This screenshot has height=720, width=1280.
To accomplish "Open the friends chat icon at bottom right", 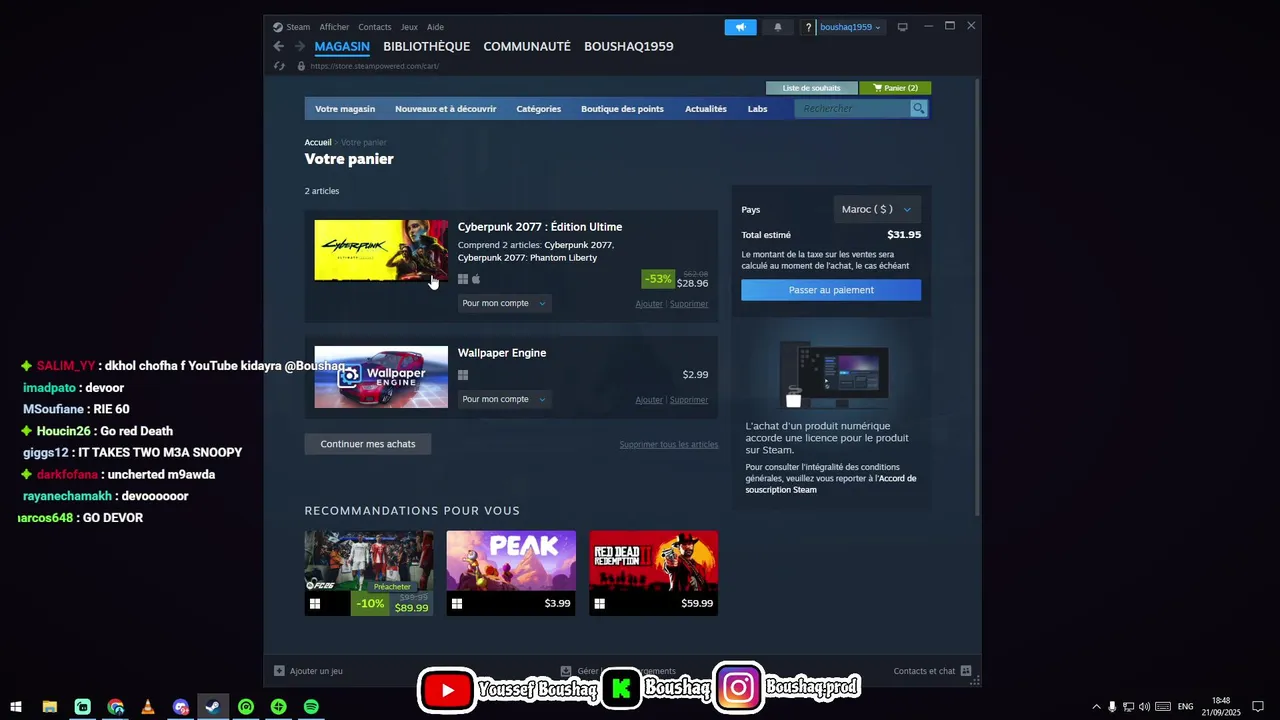I will 966,671.
